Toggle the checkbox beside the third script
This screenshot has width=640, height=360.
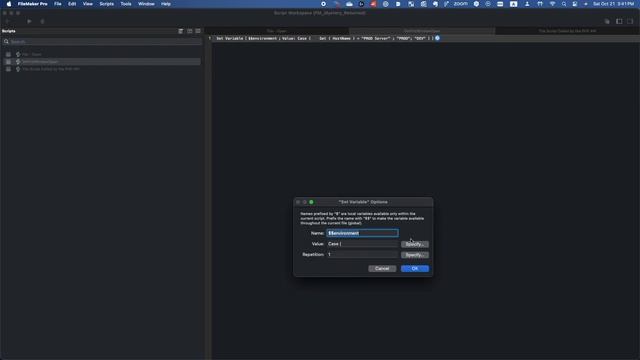pos(8,69)
